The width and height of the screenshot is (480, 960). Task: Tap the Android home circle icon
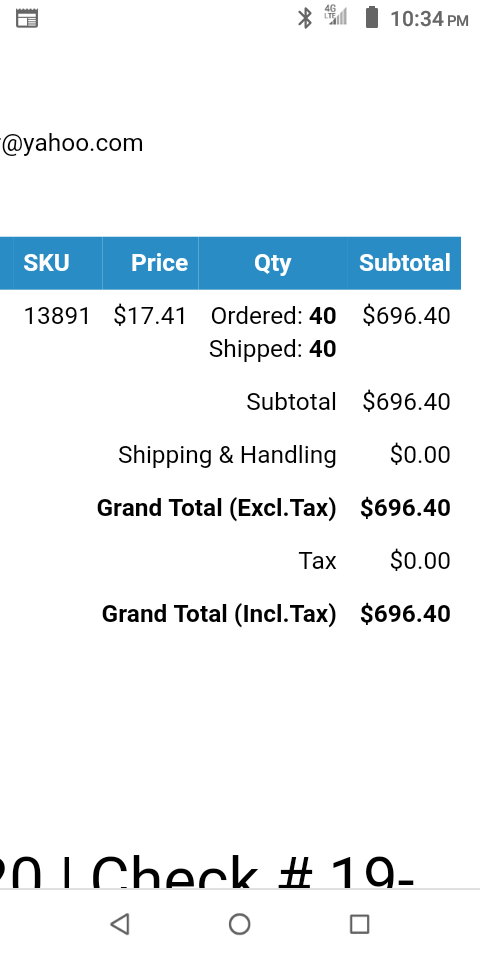click(239, 924)
